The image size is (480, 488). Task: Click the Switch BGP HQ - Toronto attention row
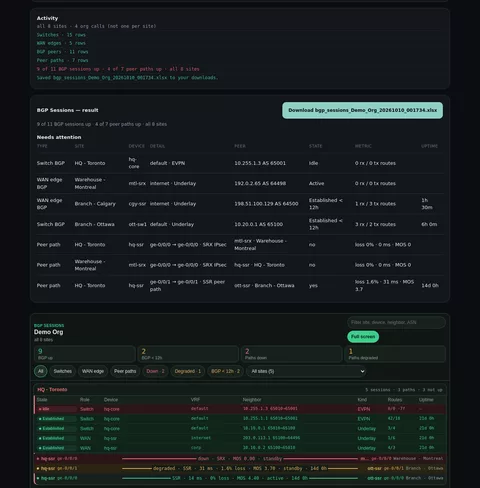coord(240,163)
